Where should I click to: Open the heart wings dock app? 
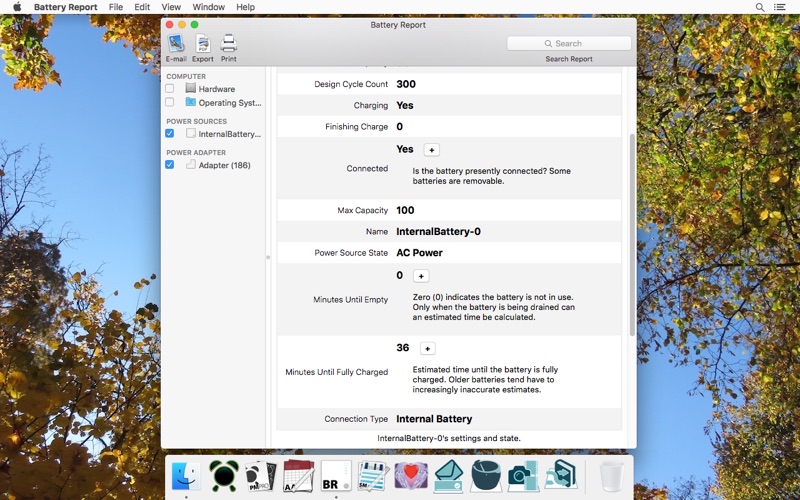coord(411,476)
